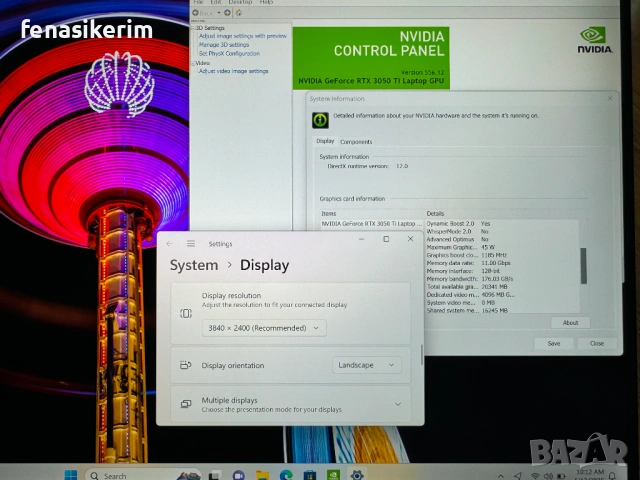Click the green info icon in System Information
640x480 pixels.
(320, 120)
